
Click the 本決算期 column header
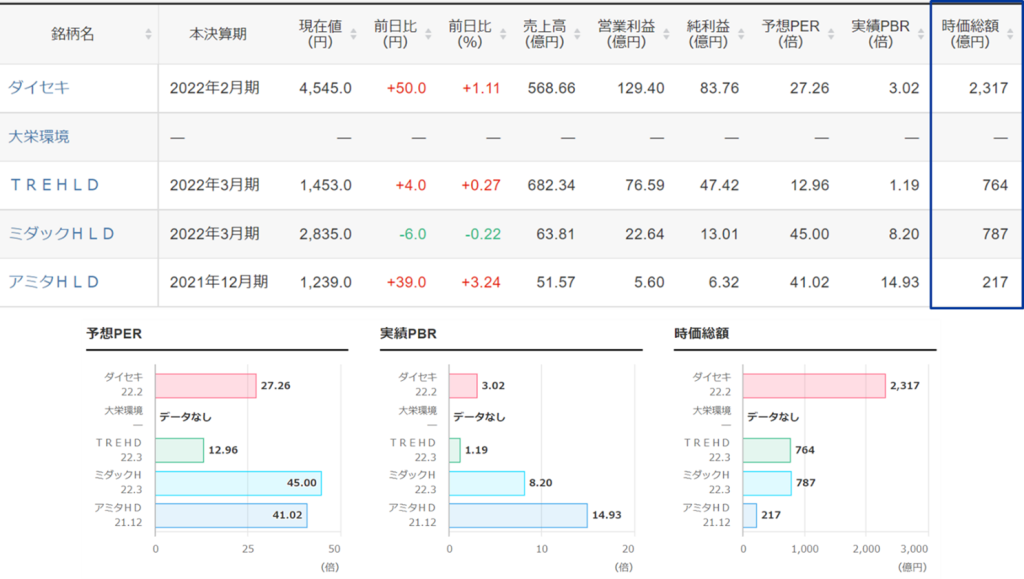[218, 34]
